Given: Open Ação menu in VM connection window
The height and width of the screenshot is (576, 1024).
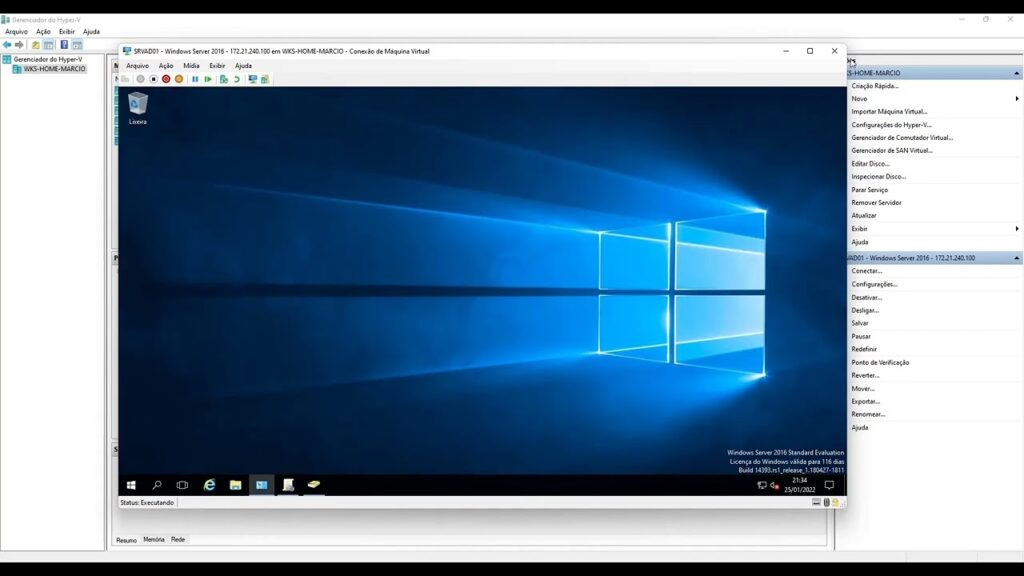Looking at the screenshot, I should point(166,65).
